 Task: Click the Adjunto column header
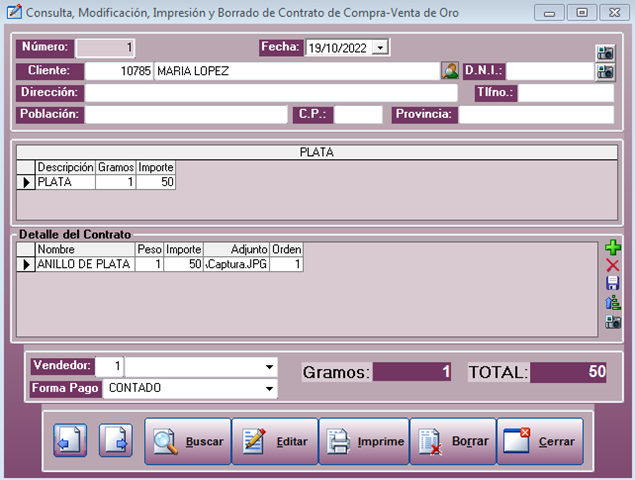(237, 250)
